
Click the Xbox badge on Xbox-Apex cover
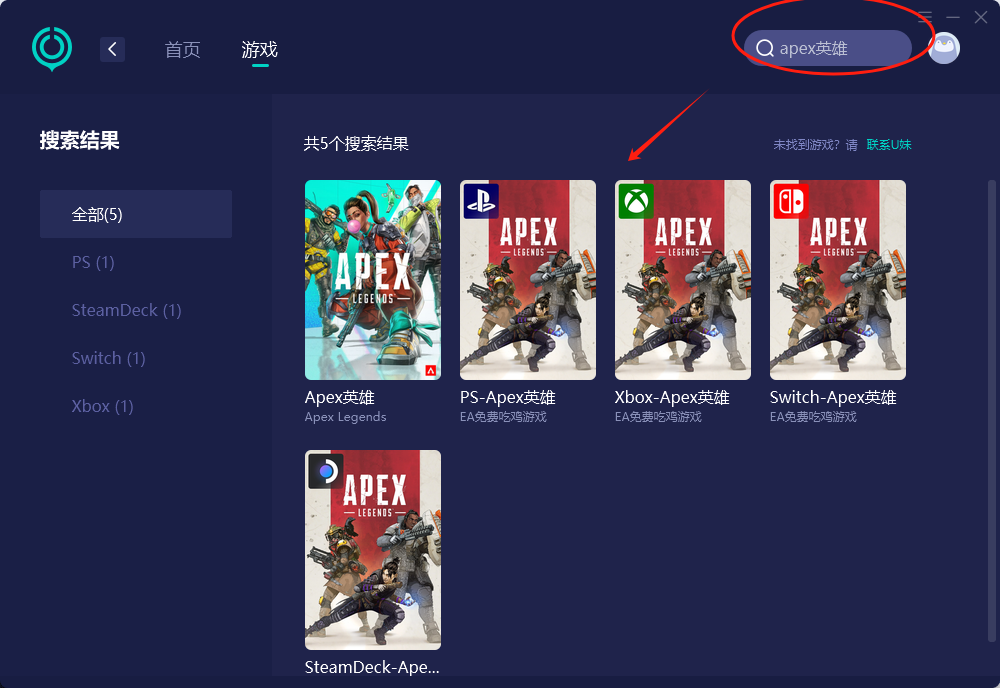pos(635,201)
